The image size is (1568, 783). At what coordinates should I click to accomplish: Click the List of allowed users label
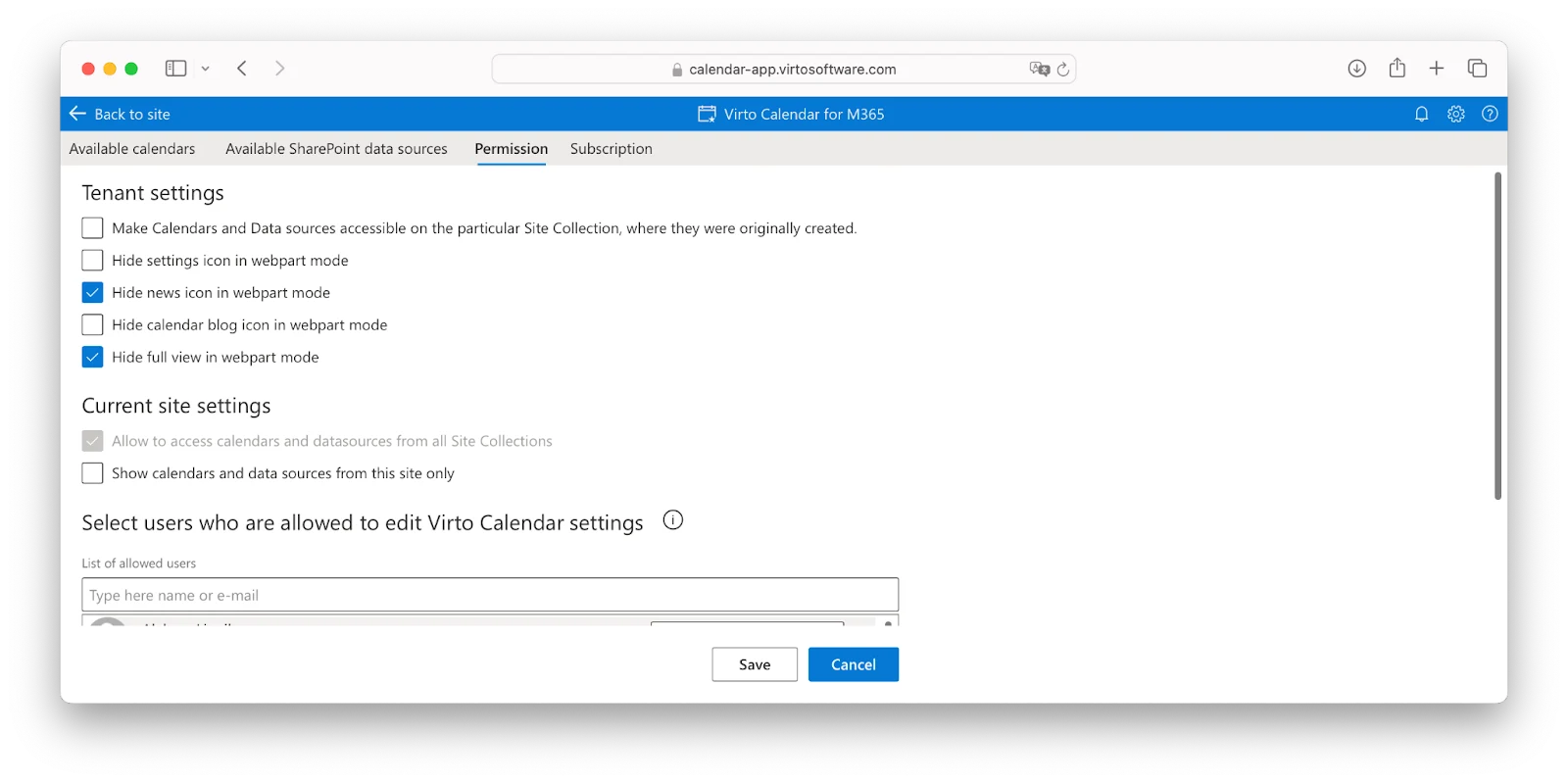point(139,563)
